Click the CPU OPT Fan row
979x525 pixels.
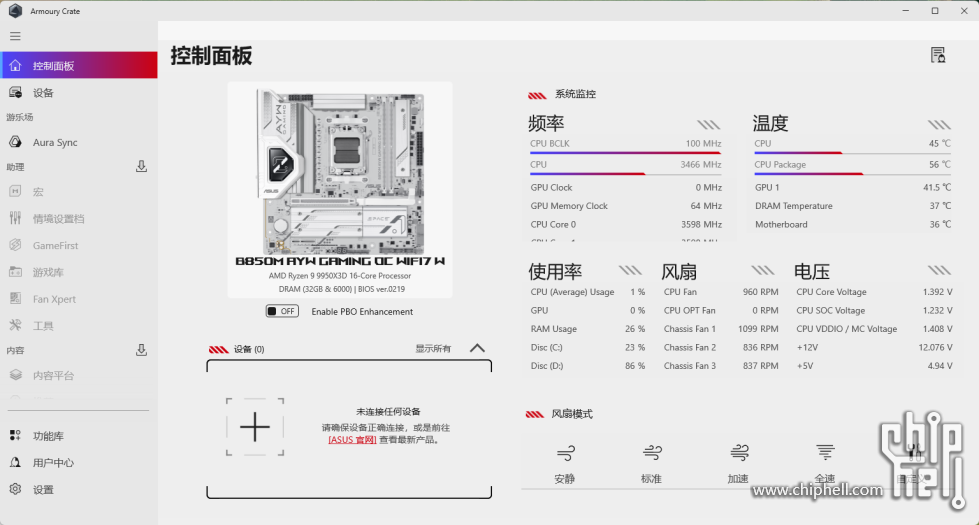pos(721,310)
